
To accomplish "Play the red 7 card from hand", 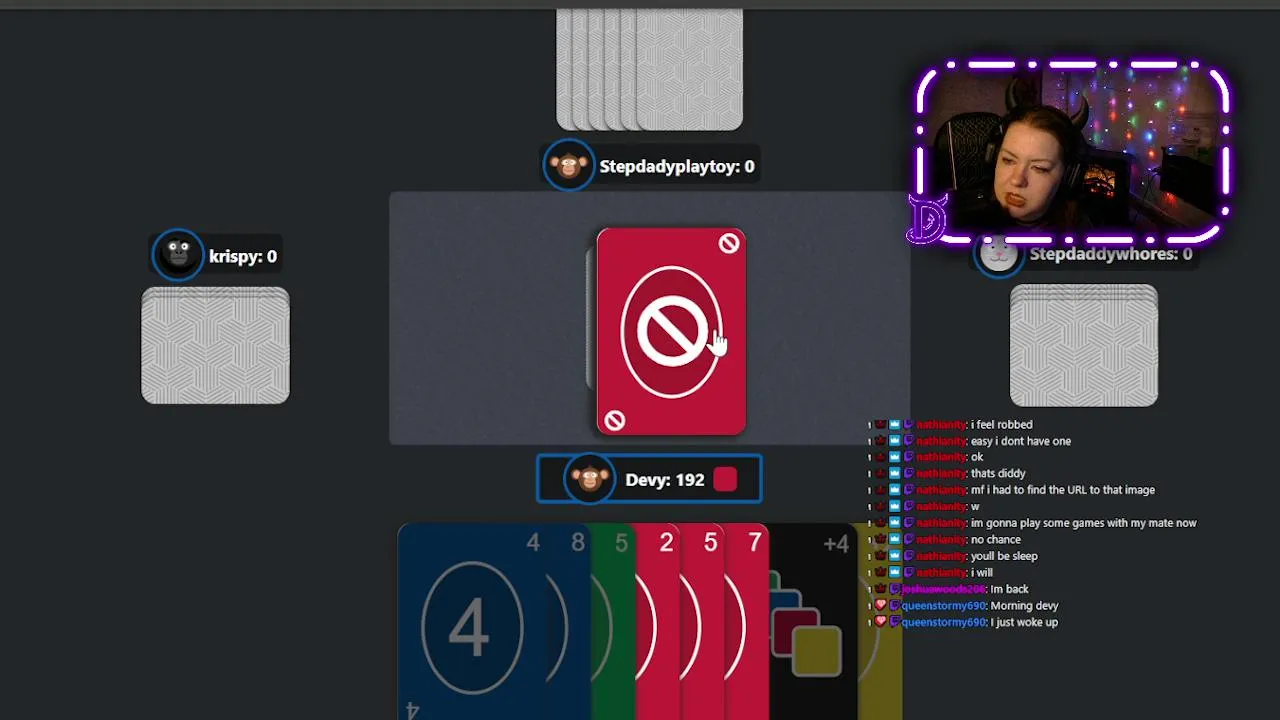I will click(x=747, y=622).
